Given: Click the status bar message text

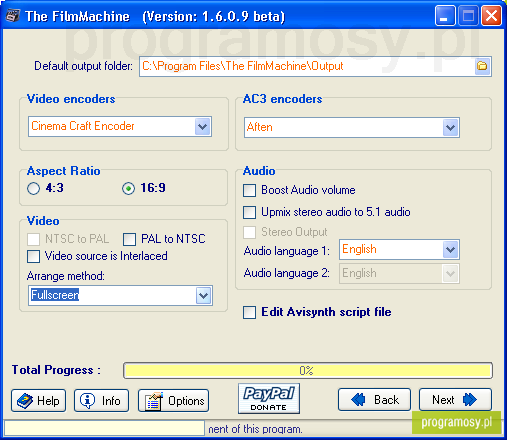Looking at the screenshot, I should [x=255, y=429].
